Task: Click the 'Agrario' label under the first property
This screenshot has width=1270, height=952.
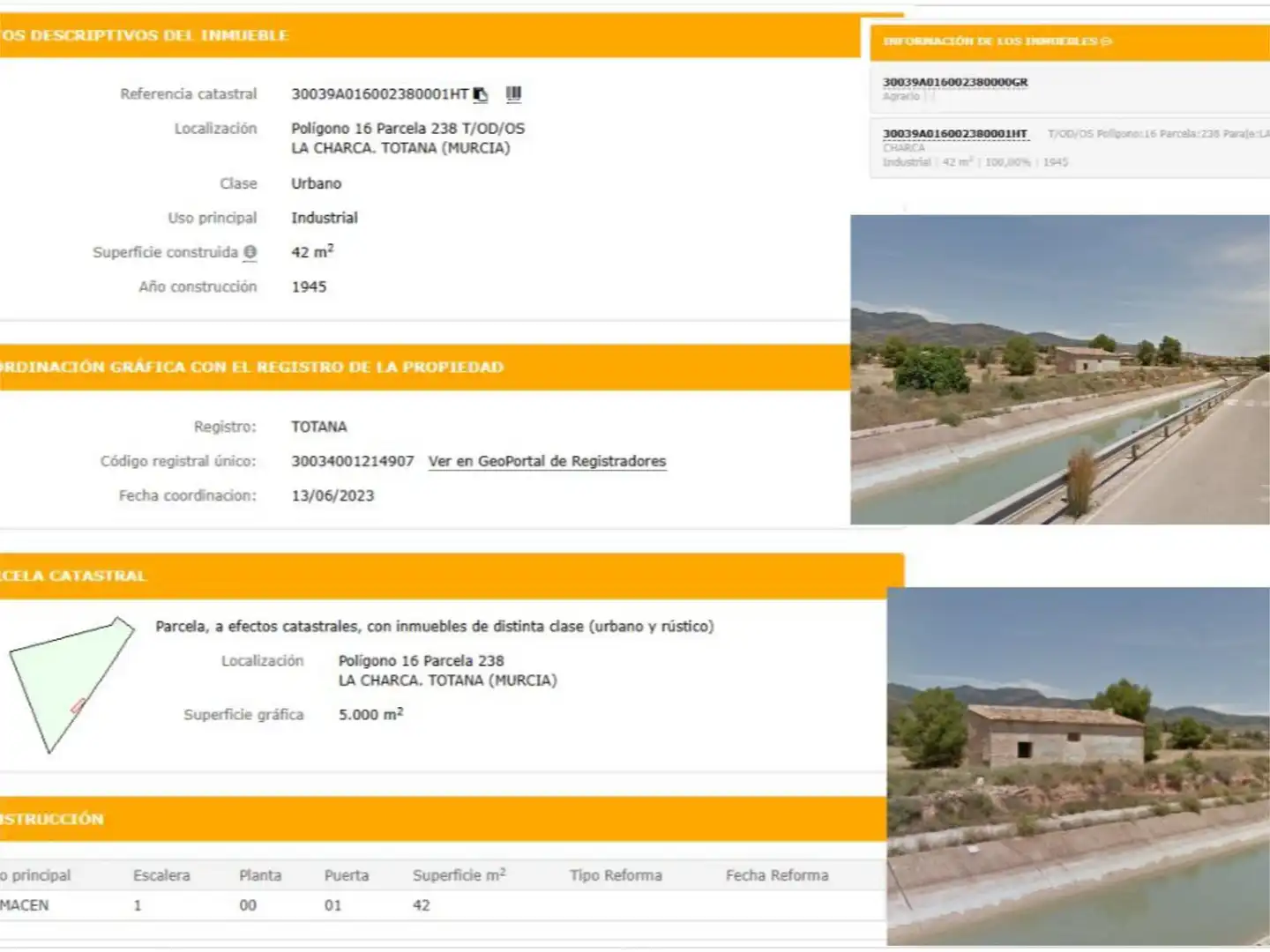Action: (901, 96)
